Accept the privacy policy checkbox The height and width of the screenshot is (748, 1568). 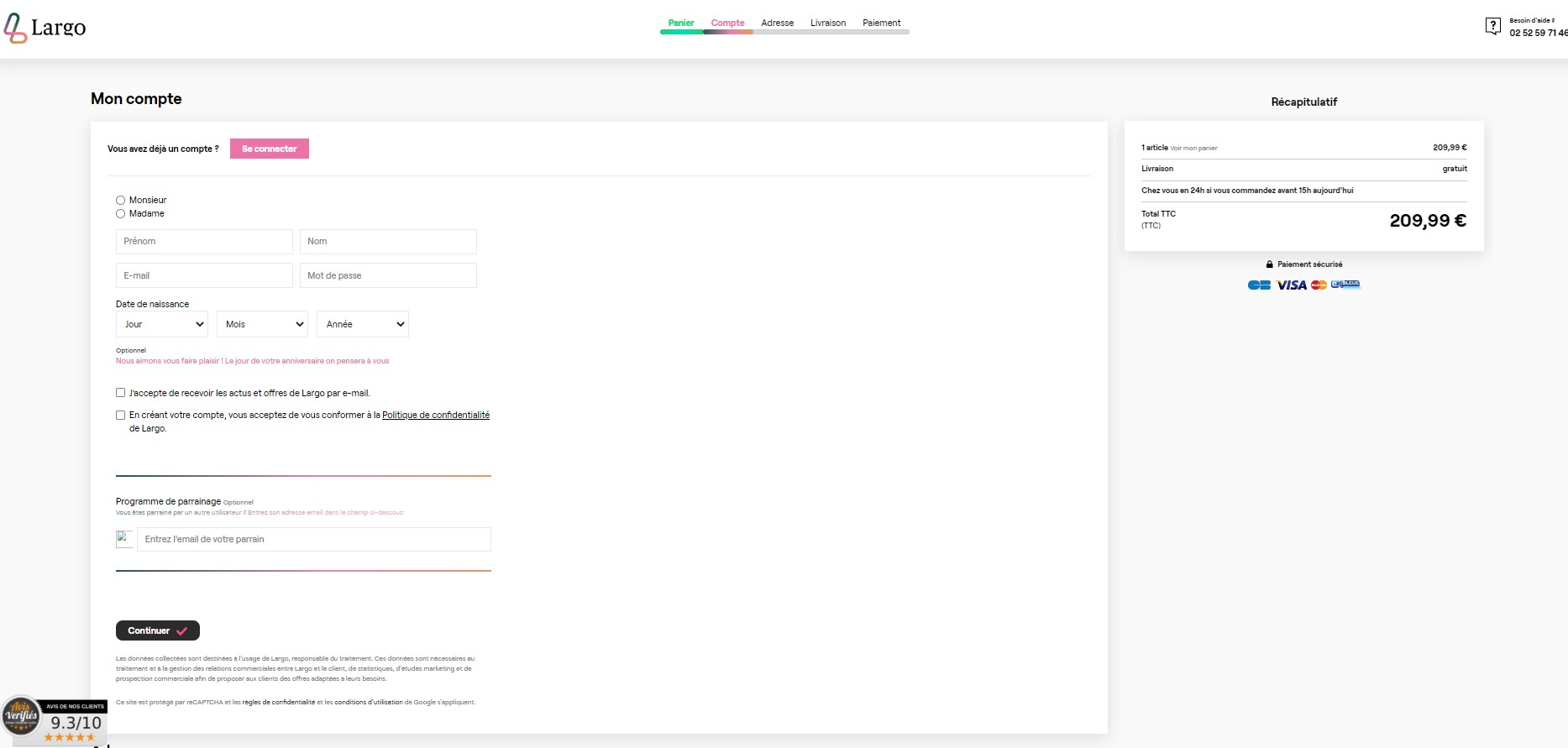click(x=120, y=415)
